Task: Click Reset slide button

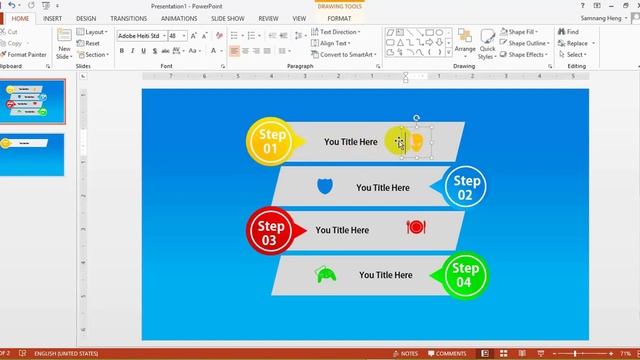Action: click(x=88, y=43)
